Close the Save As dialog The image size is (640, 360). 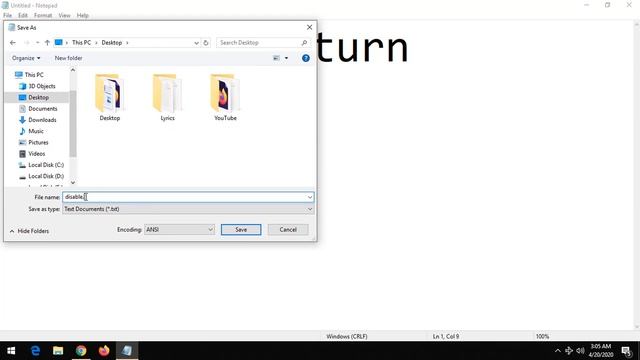pyautogui.click(x=309, y=27)
